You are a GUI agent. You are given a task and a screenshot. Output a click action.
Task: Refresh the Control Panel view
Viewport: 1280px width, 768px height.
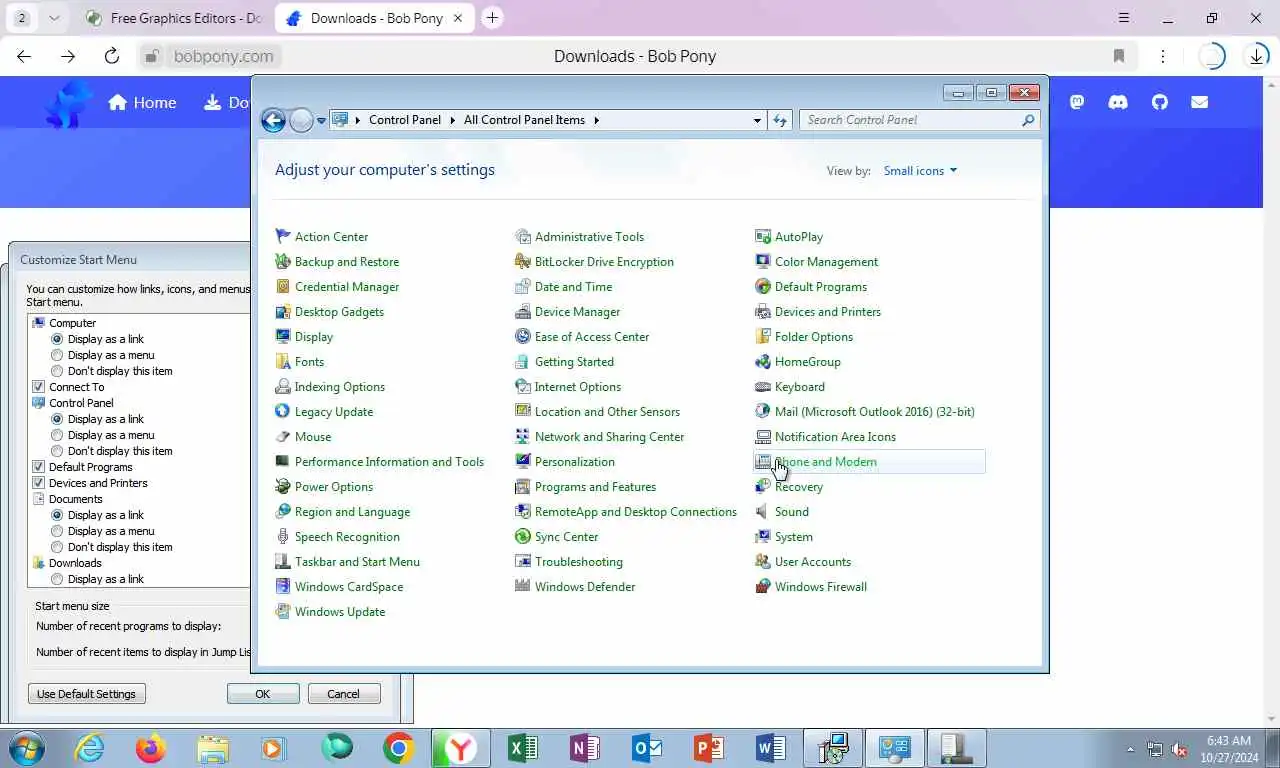click(780, 120)
